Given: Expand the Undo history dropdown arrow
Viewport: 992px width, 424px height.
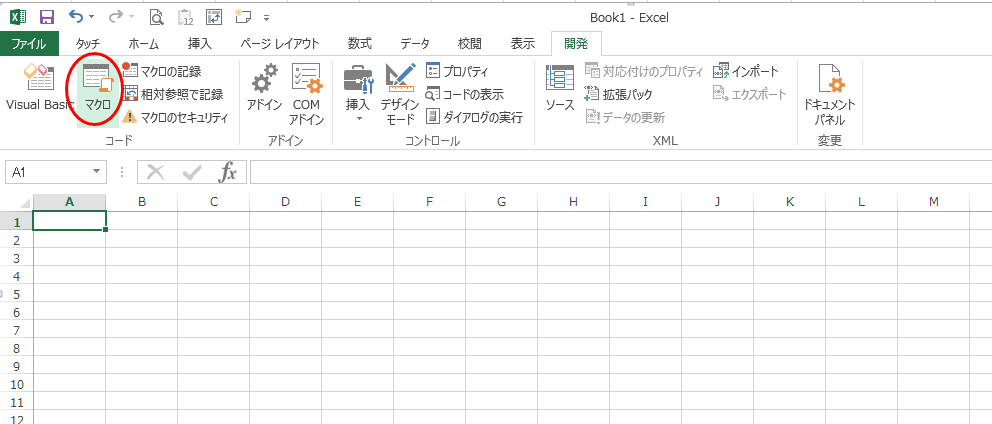Looking at the screenshot, I should tap(92, 18).
